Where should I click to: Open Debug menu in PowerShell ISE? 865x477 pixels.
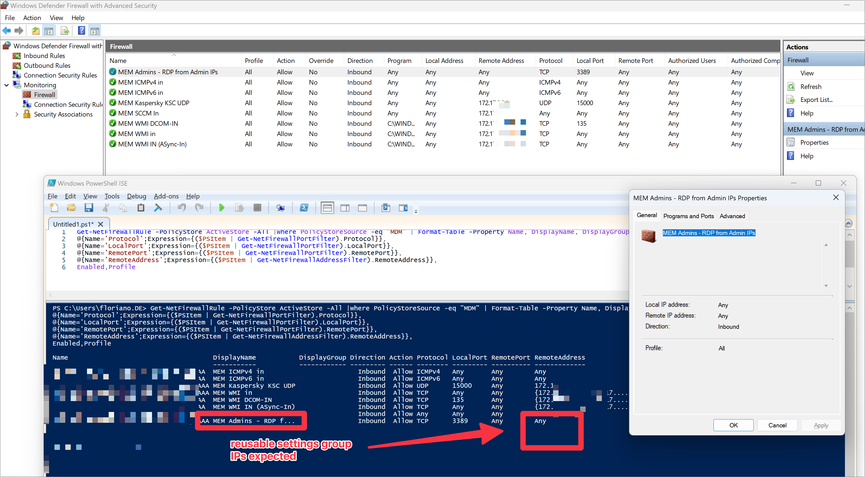click(136, 196)
